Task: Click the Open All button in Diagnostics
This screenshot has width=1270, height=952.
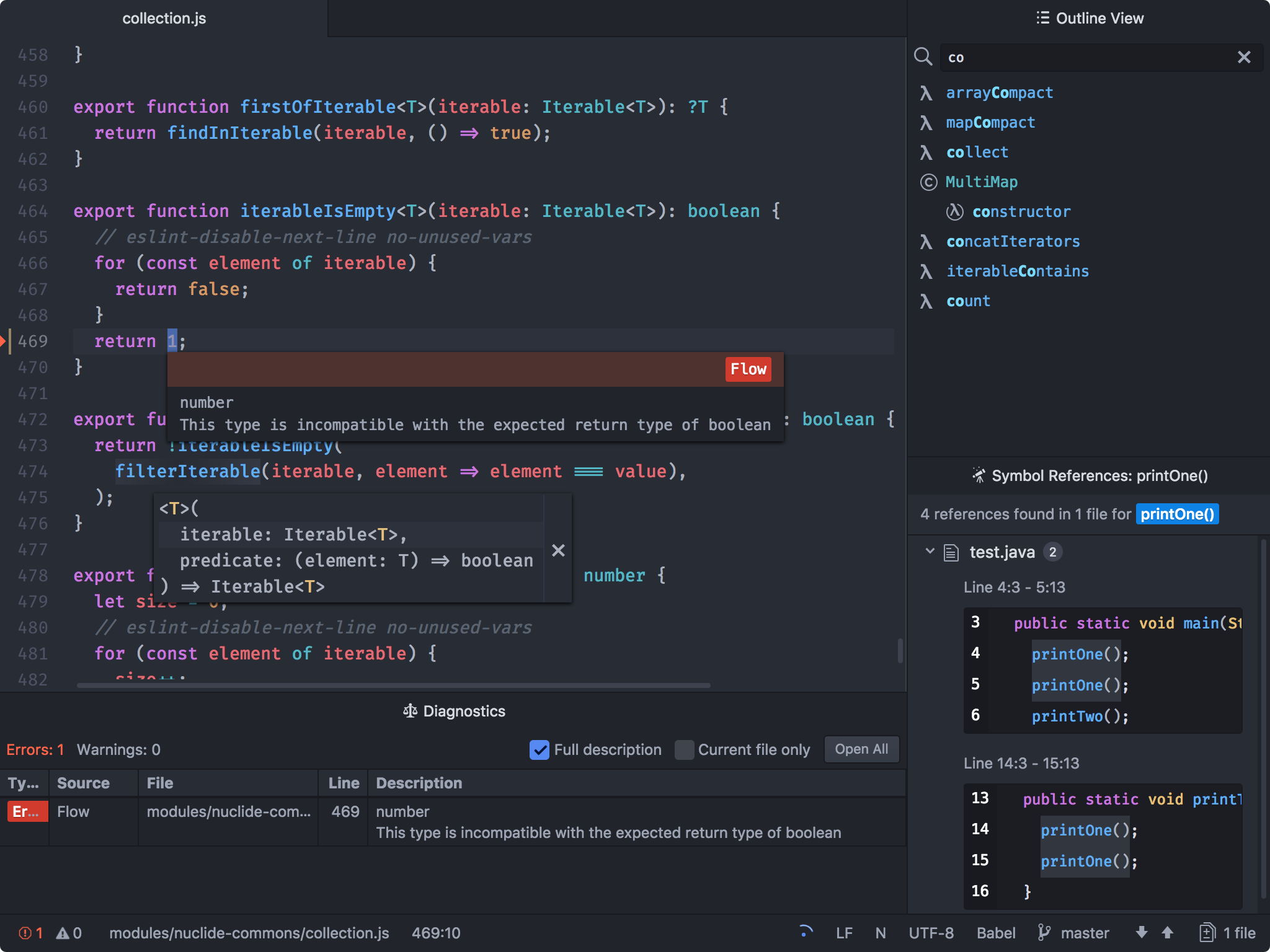Action: (x=862, y=749)
